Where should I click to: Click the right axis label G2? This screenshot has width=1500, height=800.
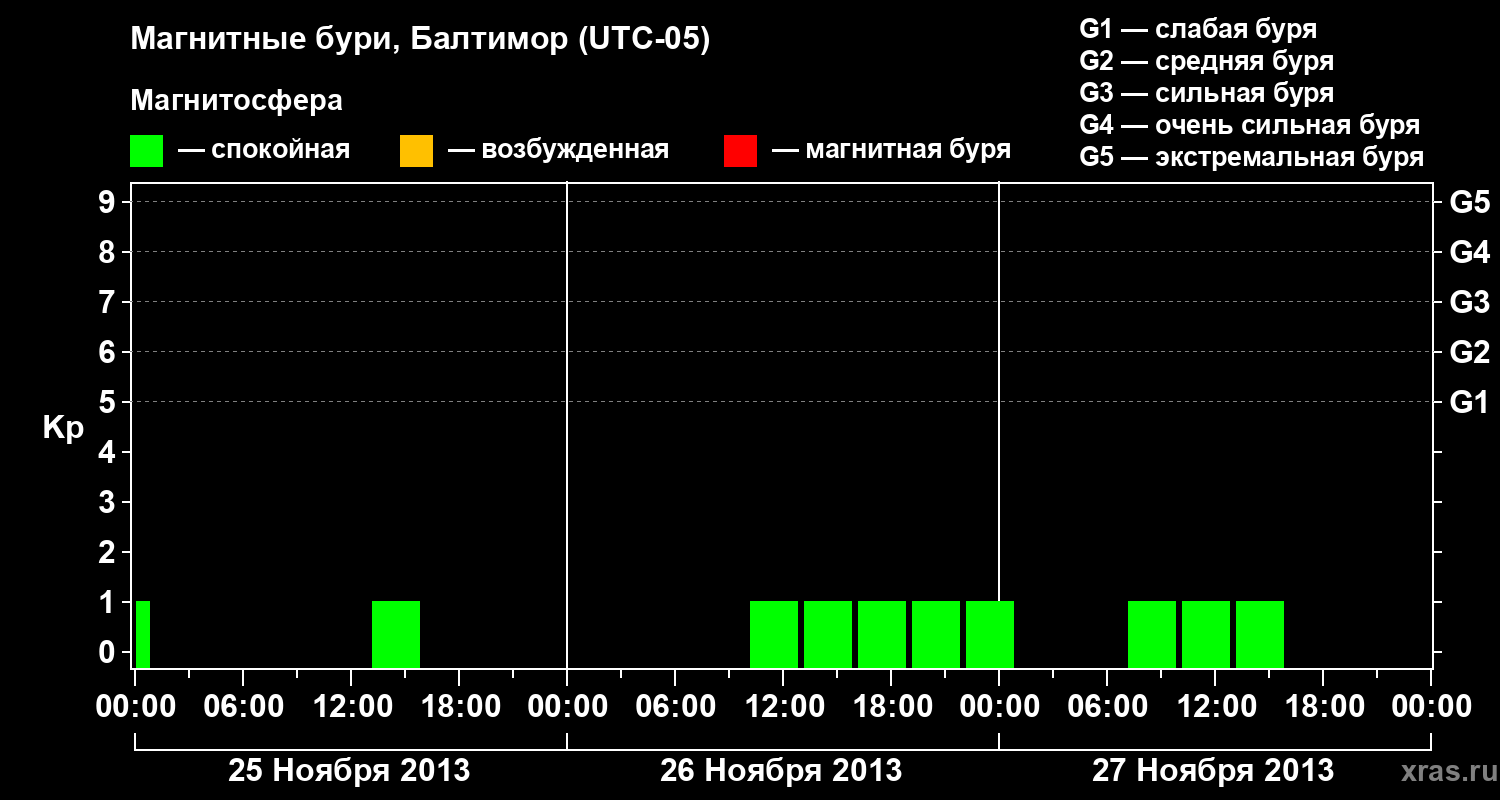[x=1470, y=352]
